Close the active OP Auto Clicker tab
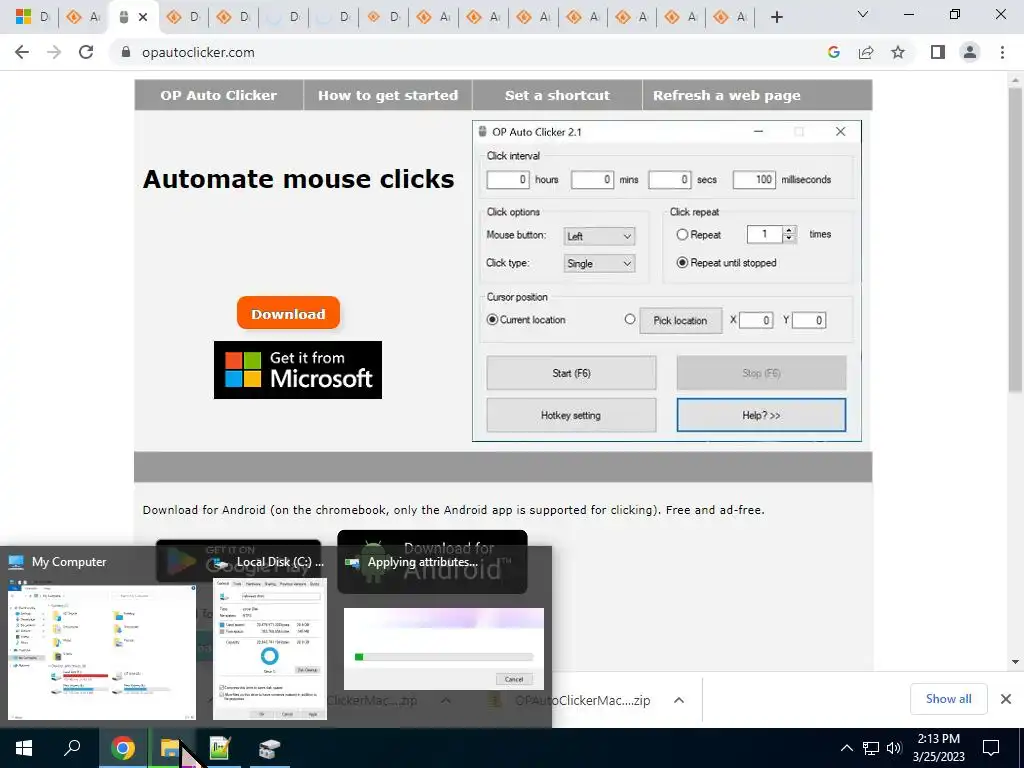 (x=143, y=17)
